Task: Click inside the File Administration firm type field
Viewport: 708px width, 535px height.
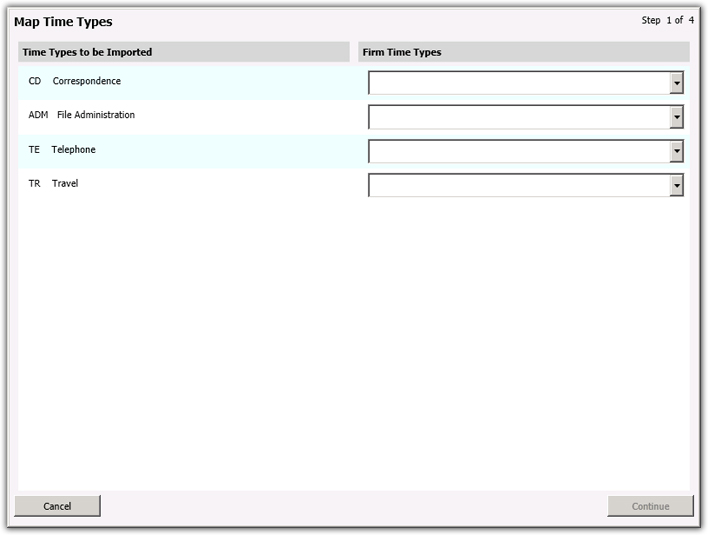Action: click(519, 118)
